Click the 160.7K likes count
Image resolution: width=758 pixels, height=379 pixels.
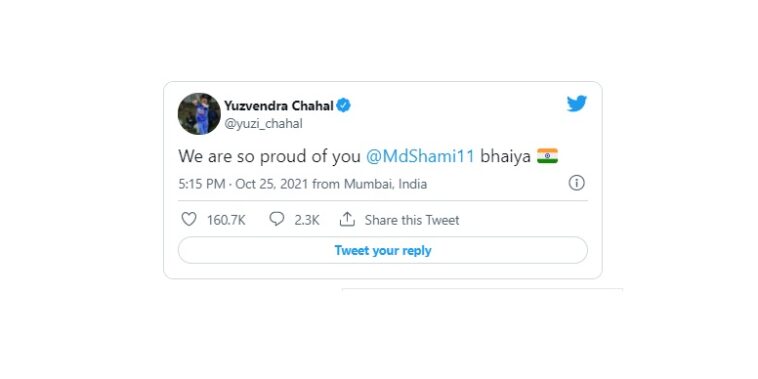point(226,220)
